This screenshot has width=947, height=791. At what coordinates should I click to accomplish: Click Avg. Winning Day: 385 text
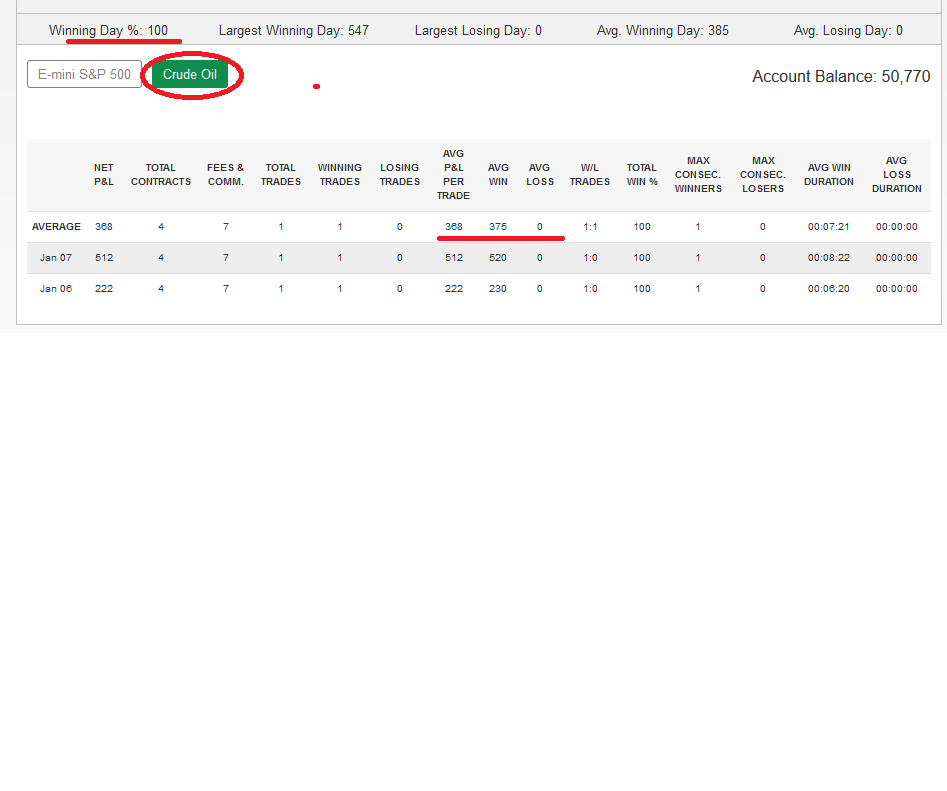pos(663,30)
